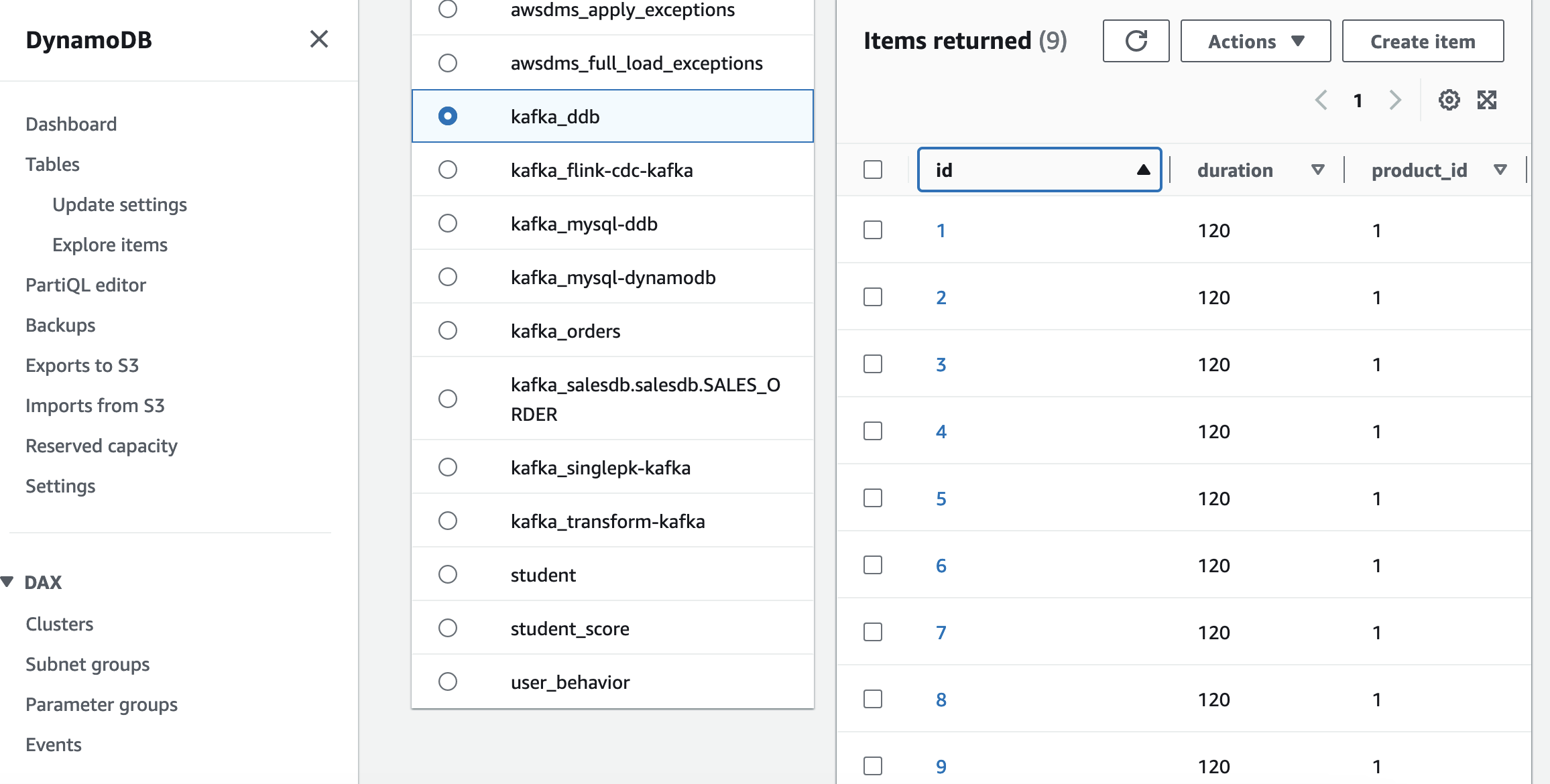Toggle the select-all items checkbox

point(873,170)
